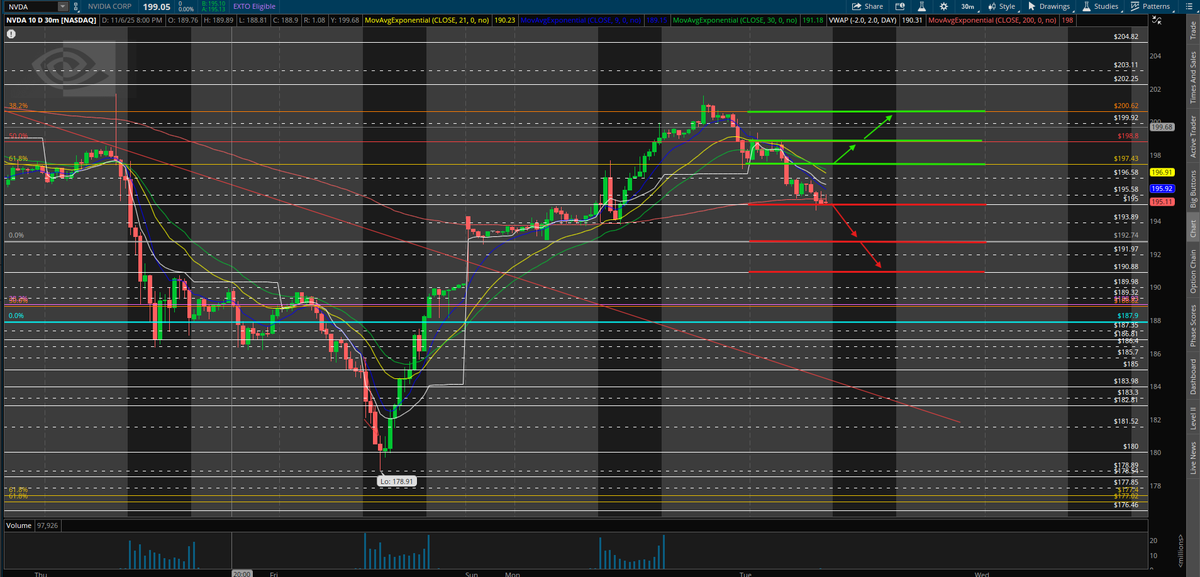Click the $192.74 price level label

coord(1127,235)
